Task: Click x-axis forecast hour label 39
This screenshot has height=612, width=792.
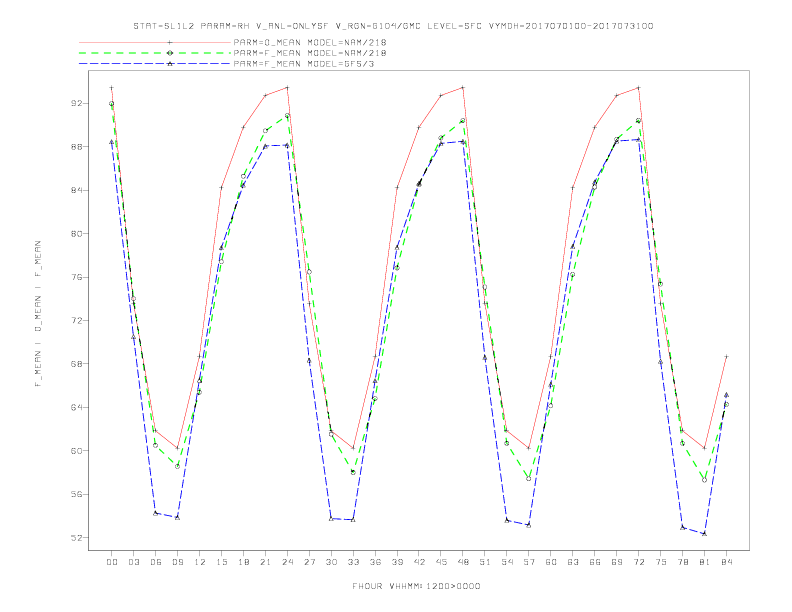Action: pyautogui.click(x=397, y=562)
